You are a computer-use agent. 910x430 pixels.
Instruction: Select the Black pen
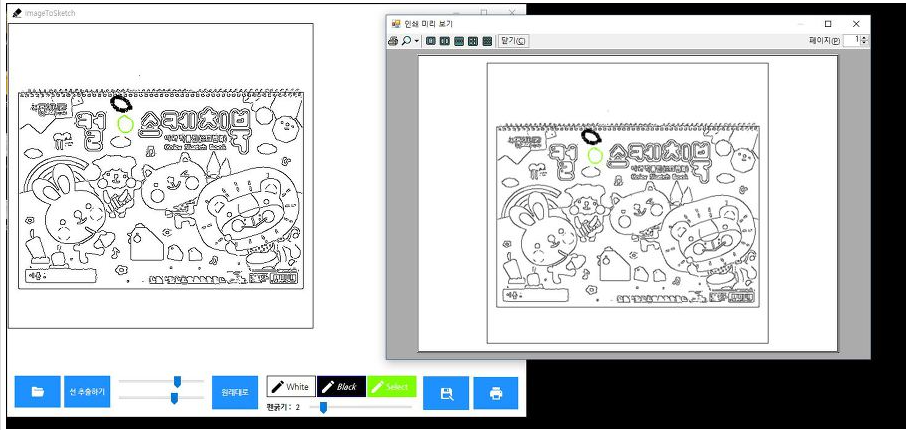click(341, 386)
